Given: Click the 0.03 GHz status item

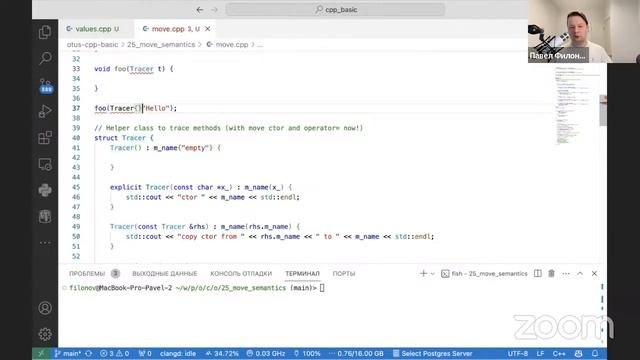Looking at the screenshot, I should (x=266, y=353).
